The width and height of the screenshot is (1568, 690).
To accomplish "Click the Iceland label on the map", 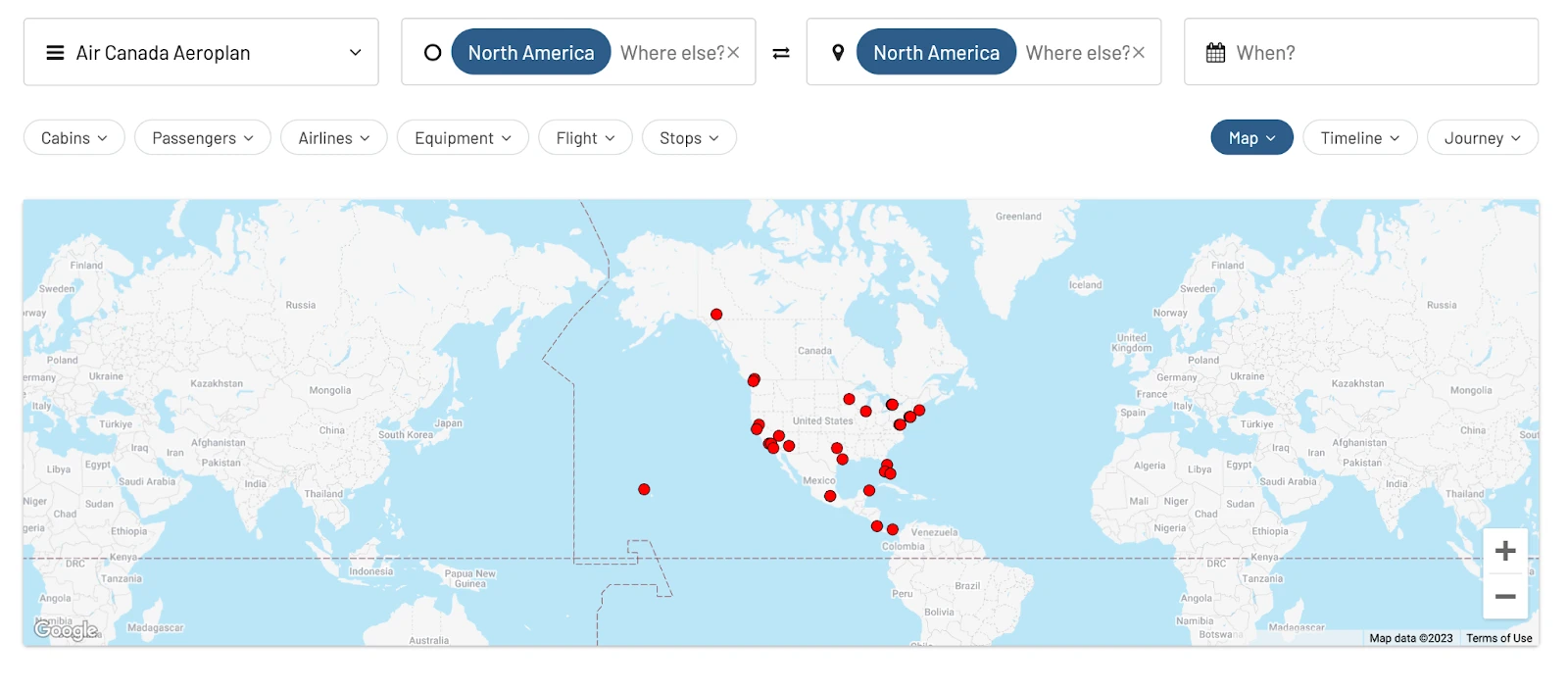I will coord(1085,285).
